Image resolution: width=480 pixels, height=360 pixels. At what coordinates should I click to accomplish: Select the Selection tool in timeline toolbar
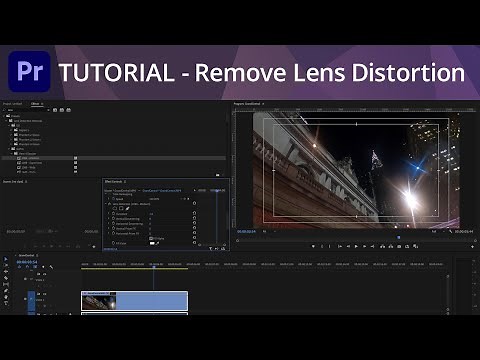(6, 259)
